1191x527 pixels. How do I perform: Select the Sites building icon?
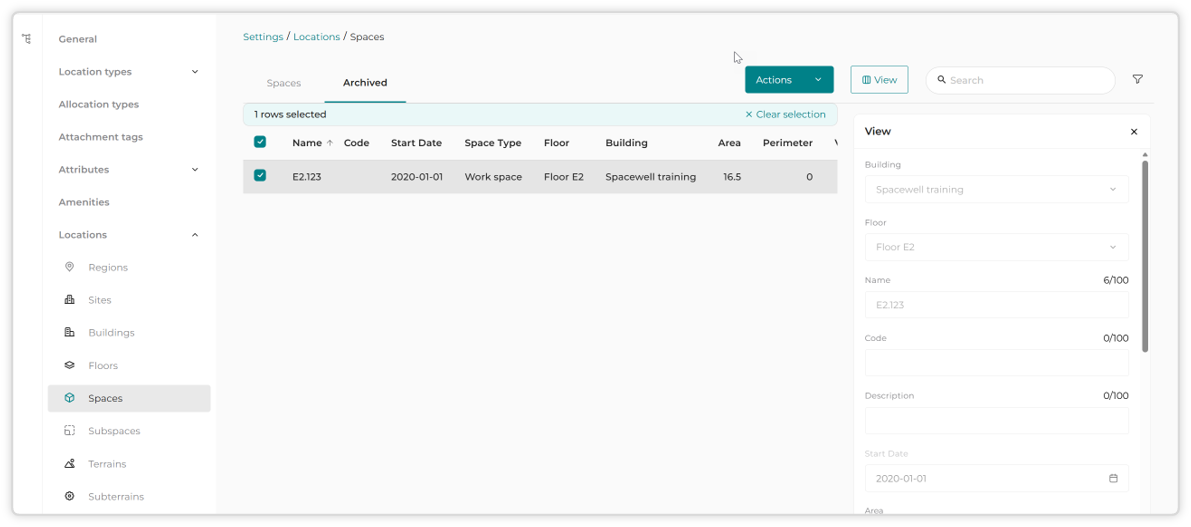click(70, 300)
